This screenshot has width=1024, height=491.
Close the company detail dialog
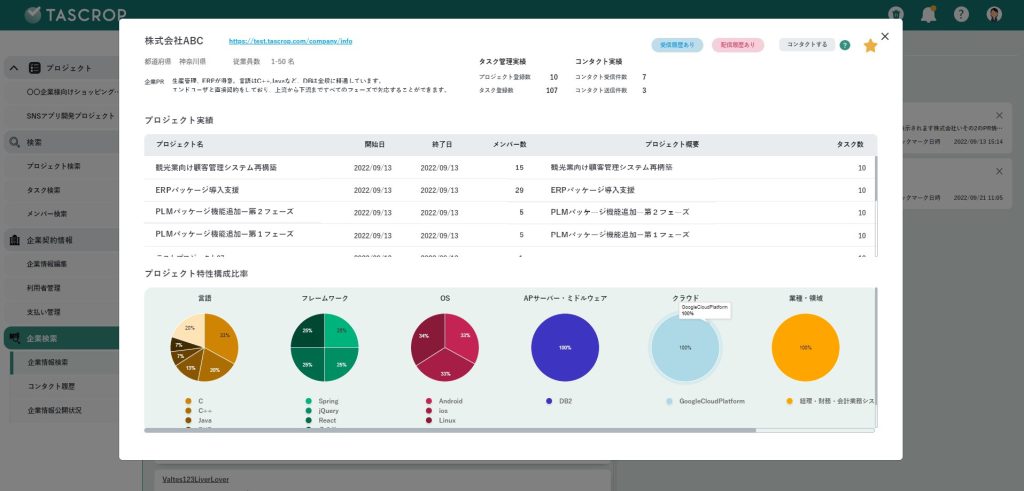[885, 36]
